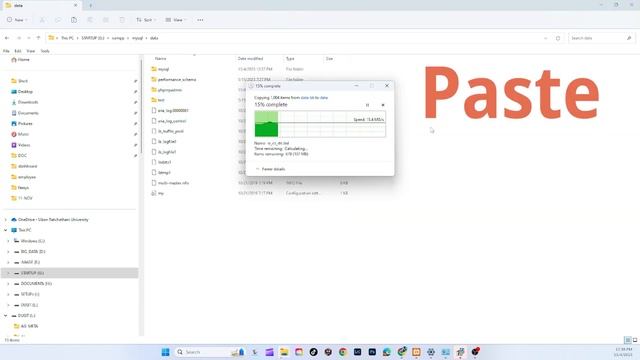Image resolution: width=640 pixels, height=360 pixels.
Task: Collapse the This PC tree node
Action: (6, 230)
